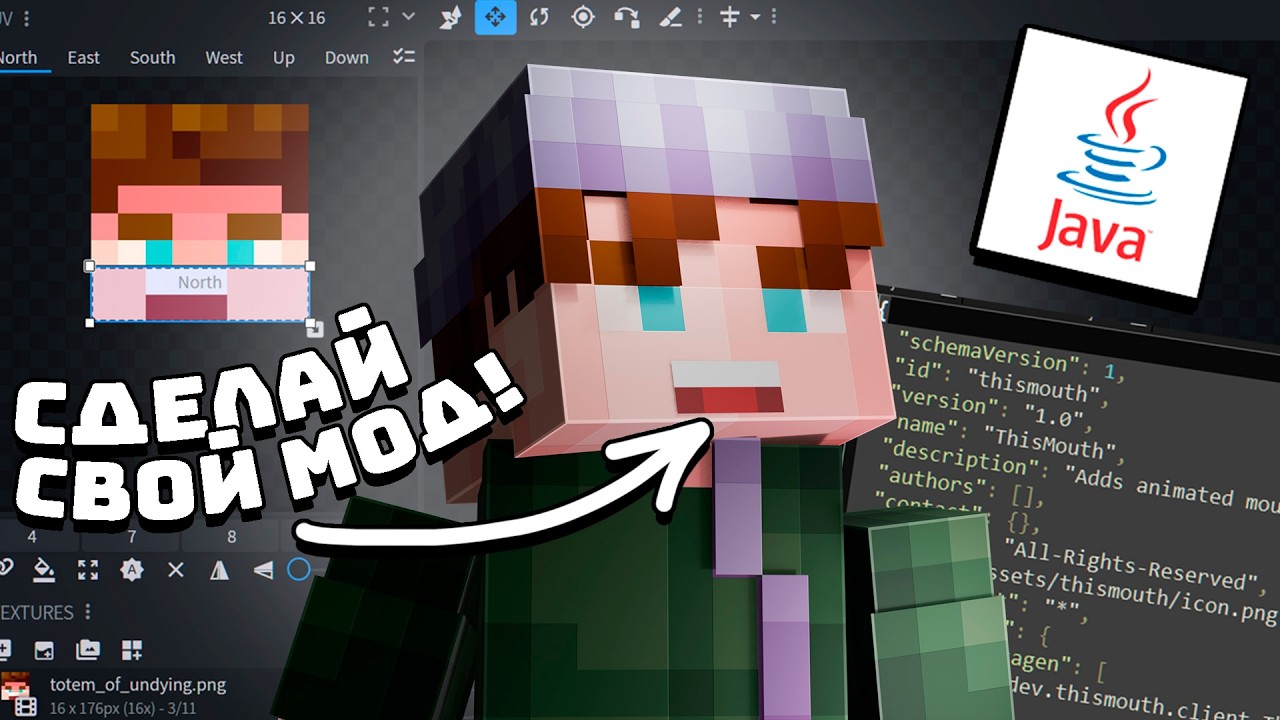The width and height of the screenshot is (1280, 720).
Task: Open the dropdown arrow beside the alignment icon
Action: 755,17
